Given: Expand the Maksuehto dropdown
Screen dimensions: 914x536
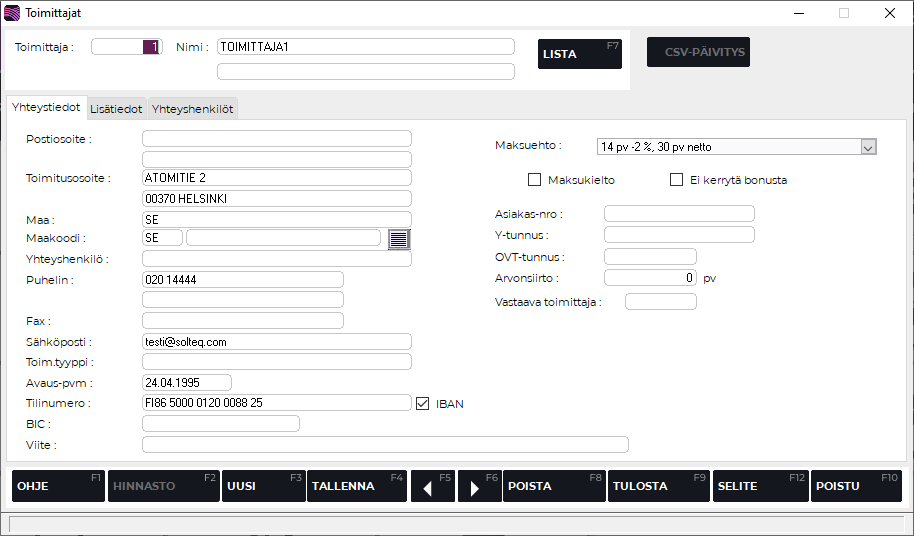Looking at the screenshot, I should pos(867,147).
